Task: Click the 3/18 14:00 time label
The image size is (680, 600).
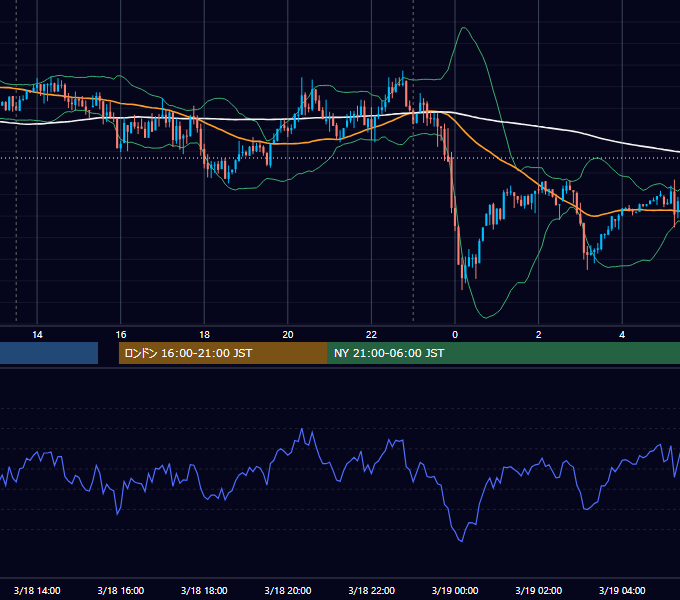Action: tap(37, 590)
